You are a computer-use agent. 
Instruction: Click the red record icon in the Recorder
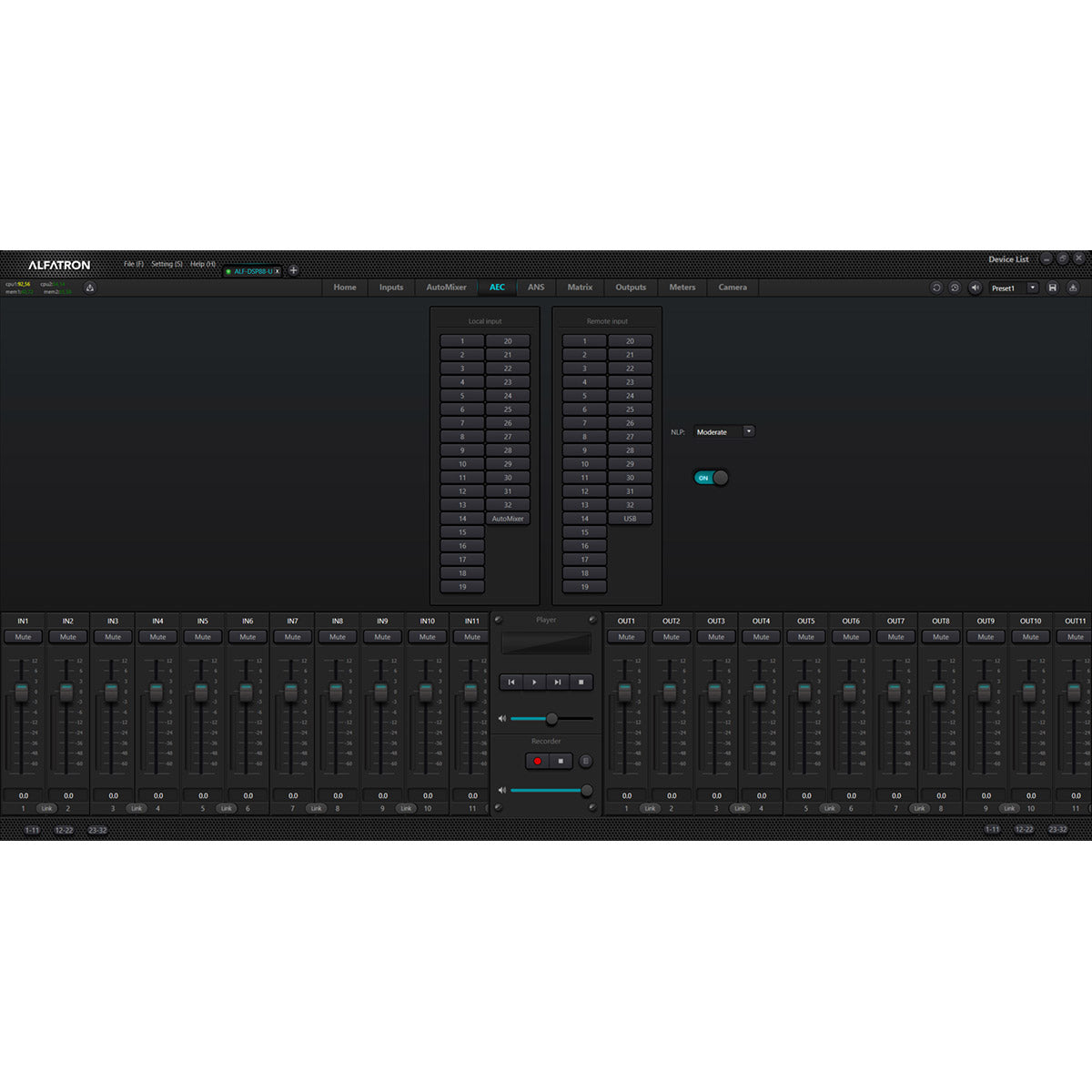538,761
